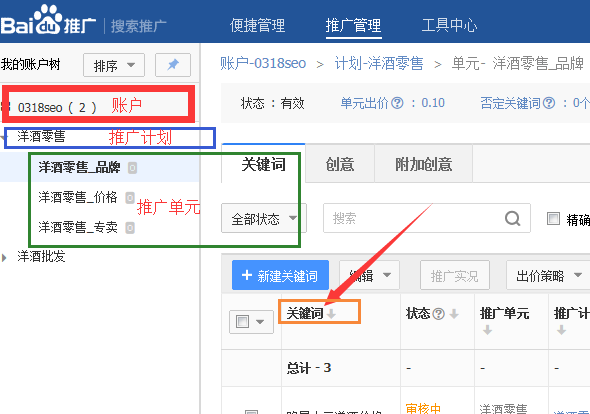Open the 全部状态 filter dropdown
The width and height of the screenshot is (590, 414).
click(x=264, y=218)
